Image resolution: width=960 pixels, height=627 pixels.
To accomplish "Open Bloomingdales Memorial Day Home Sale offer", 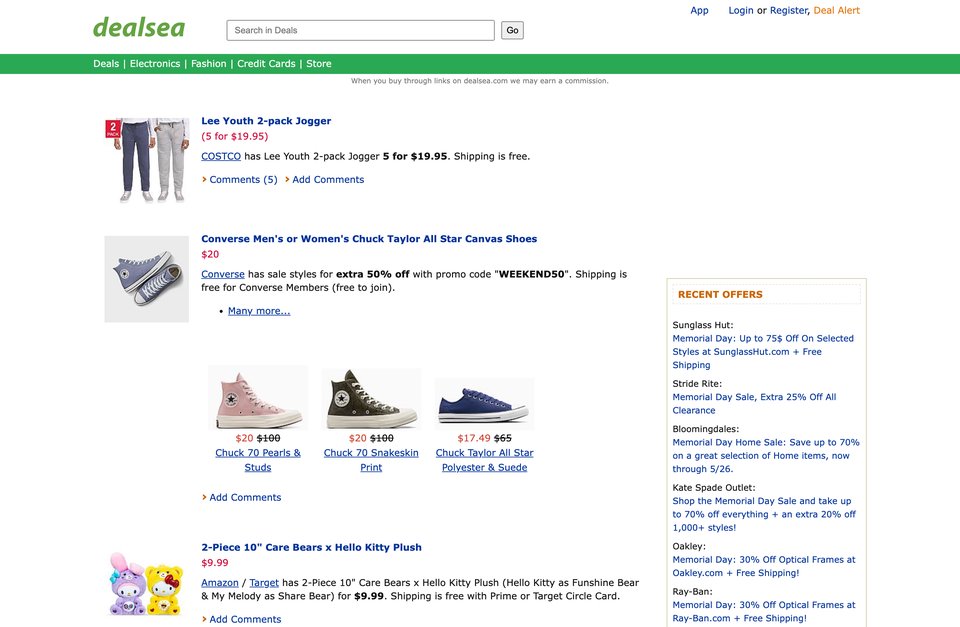I will pyautogui.click(x=766, y=456).
